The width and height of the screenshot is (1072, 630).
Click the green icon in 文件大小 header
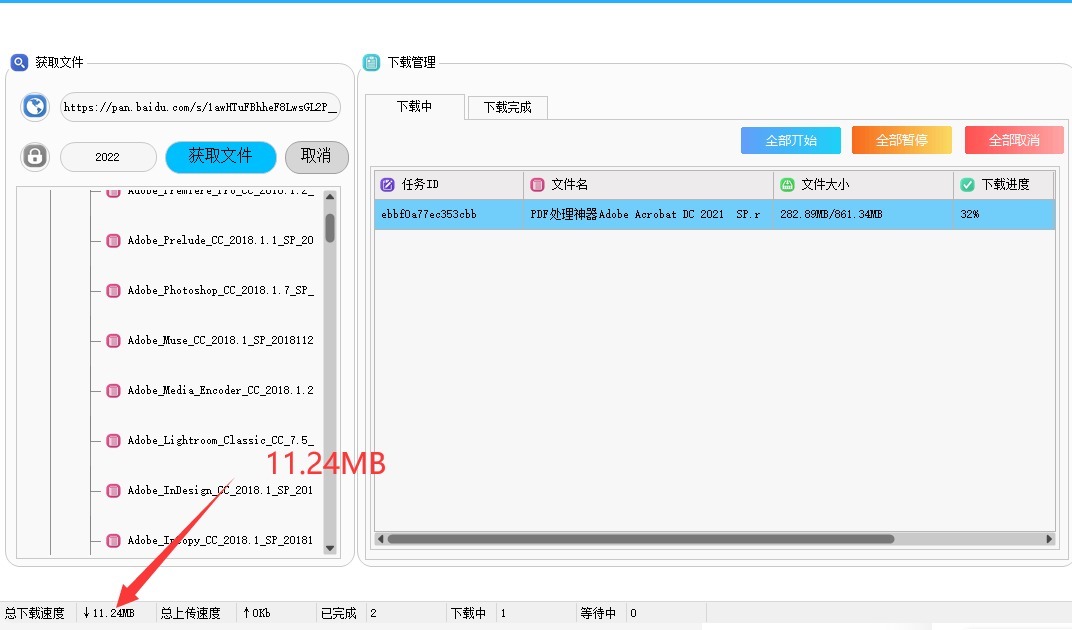coord(788,185)
